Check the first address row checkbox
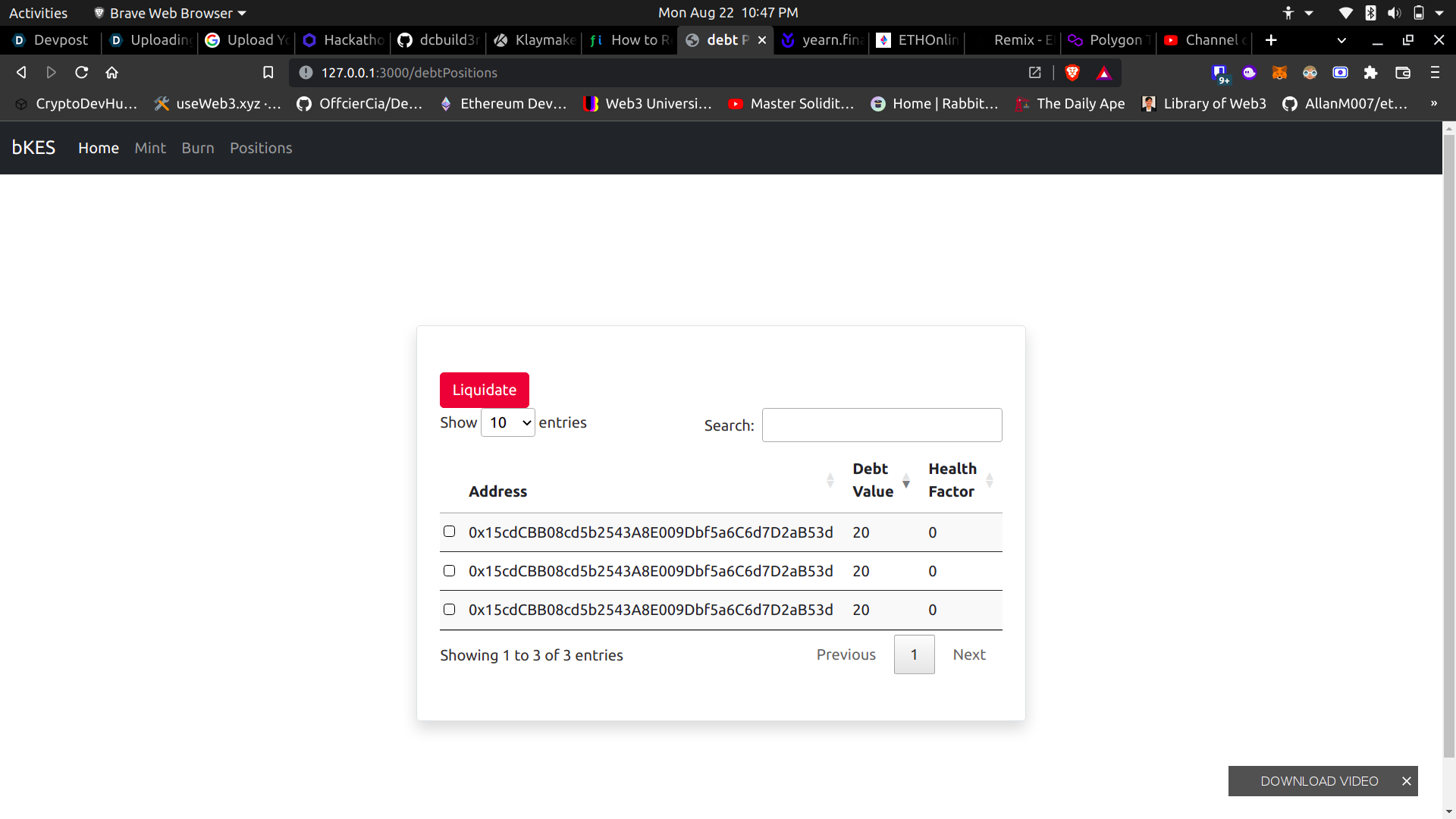 pyautogui.click(x=450, y=532)
